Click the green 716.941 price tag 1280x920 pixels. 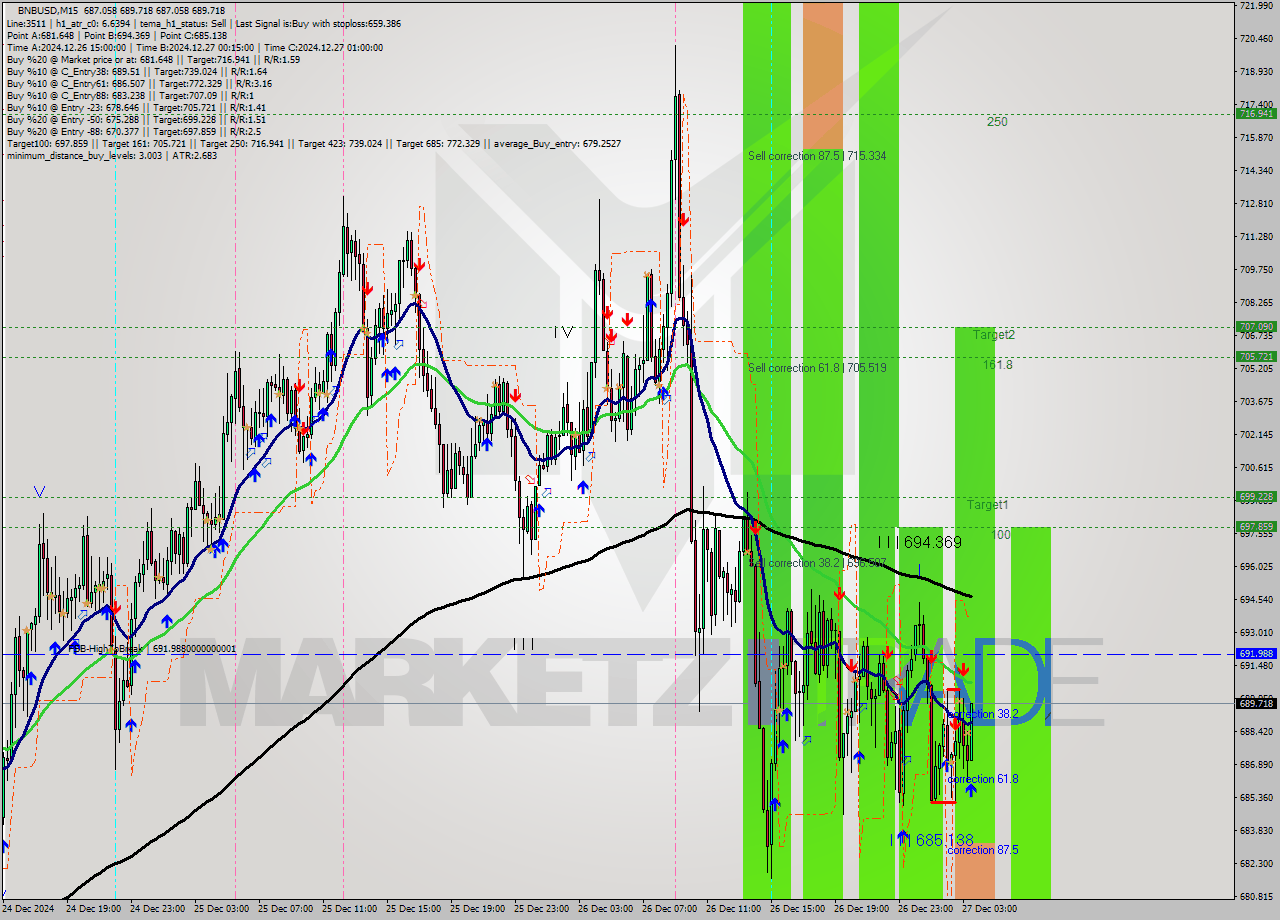(1257, 114)
